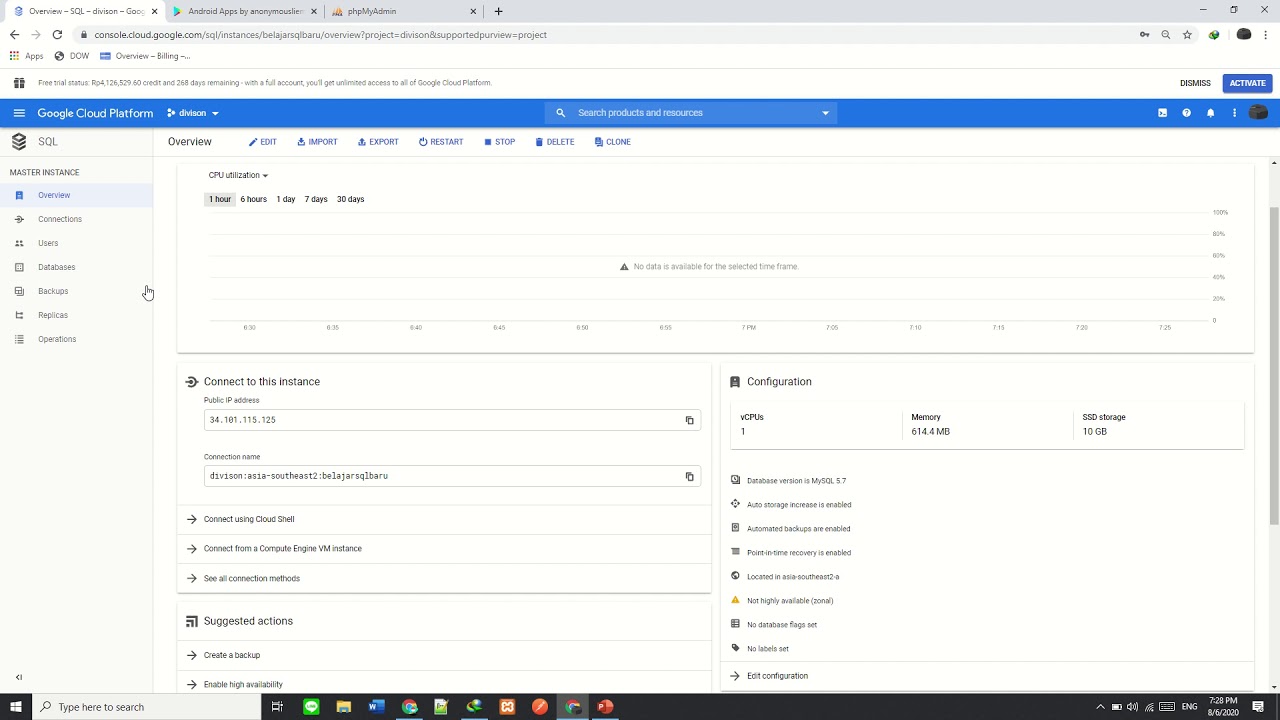Open the Connections sidebar item

pyautogui.click(x=76, y=219)
